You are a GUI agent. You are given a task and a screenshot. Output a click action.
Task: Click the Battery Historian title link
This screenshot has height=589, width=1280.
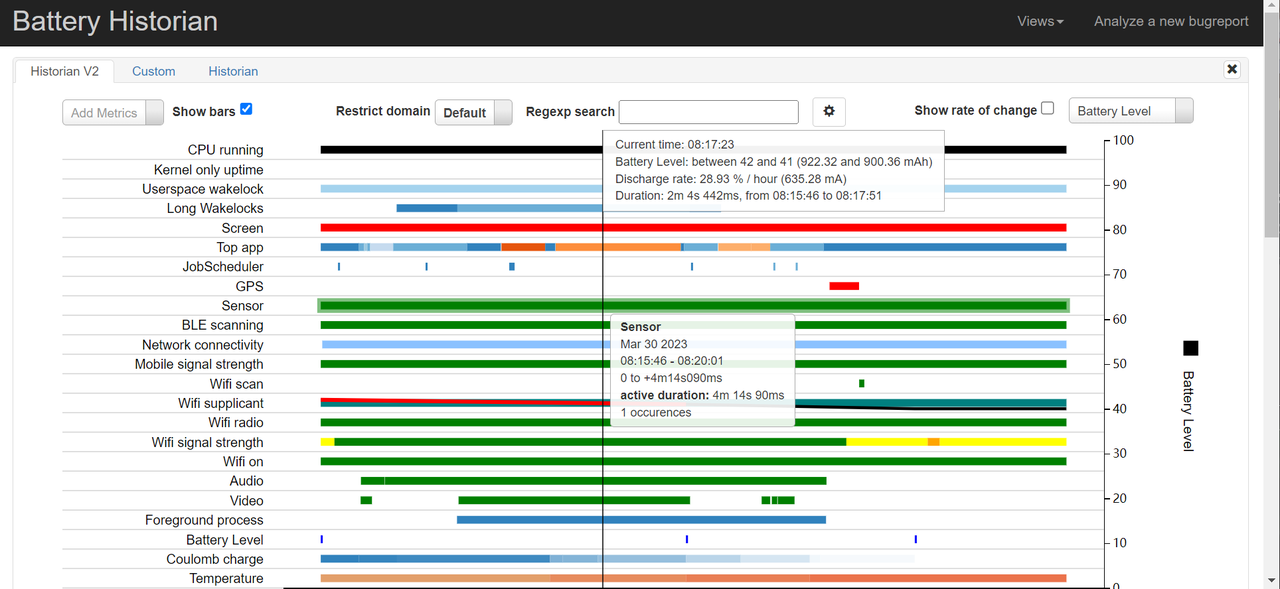pyautogui.click(x=115, y=21)
